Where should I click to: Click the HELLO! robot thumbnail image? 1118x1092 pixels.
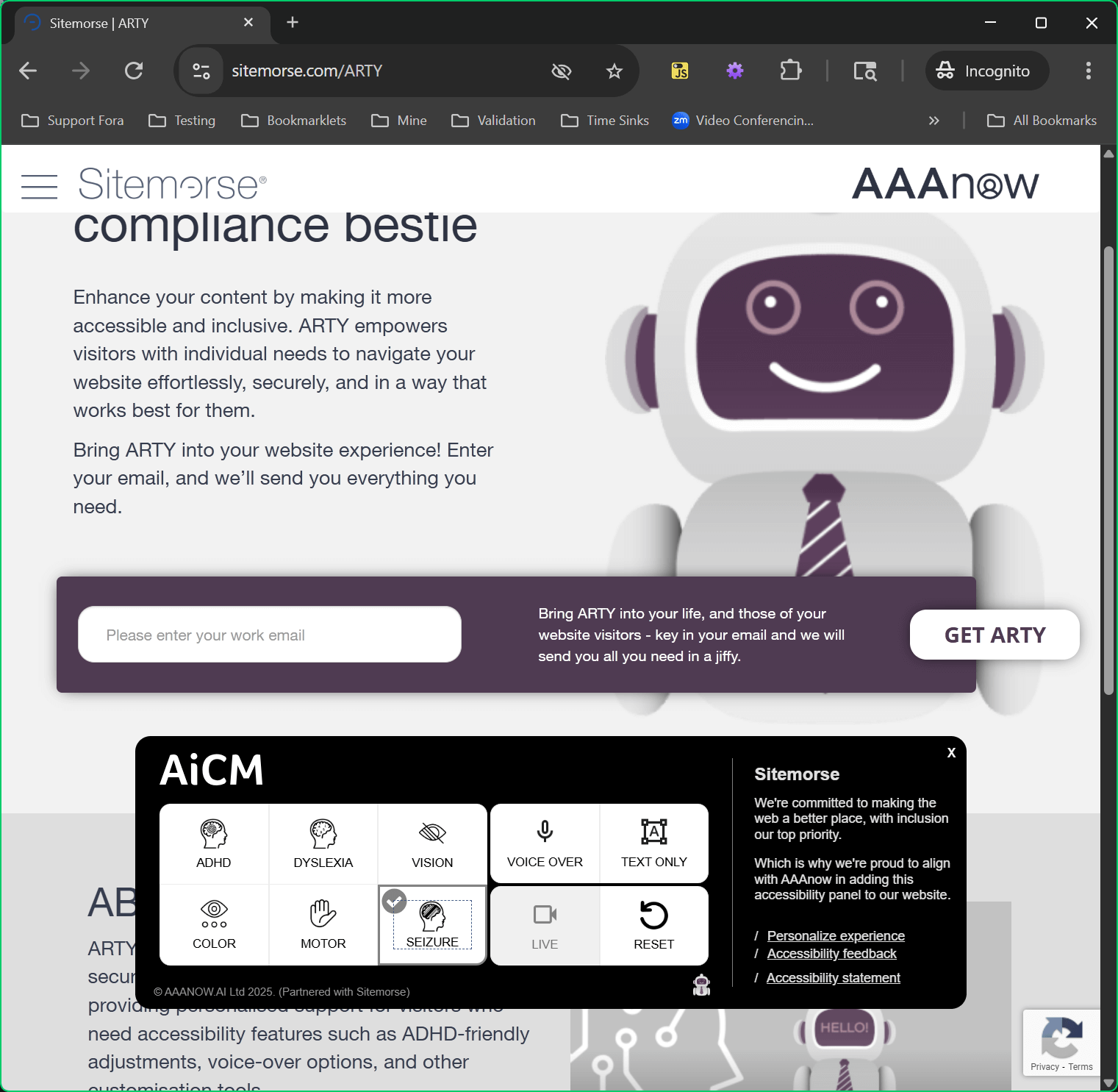844,1048
